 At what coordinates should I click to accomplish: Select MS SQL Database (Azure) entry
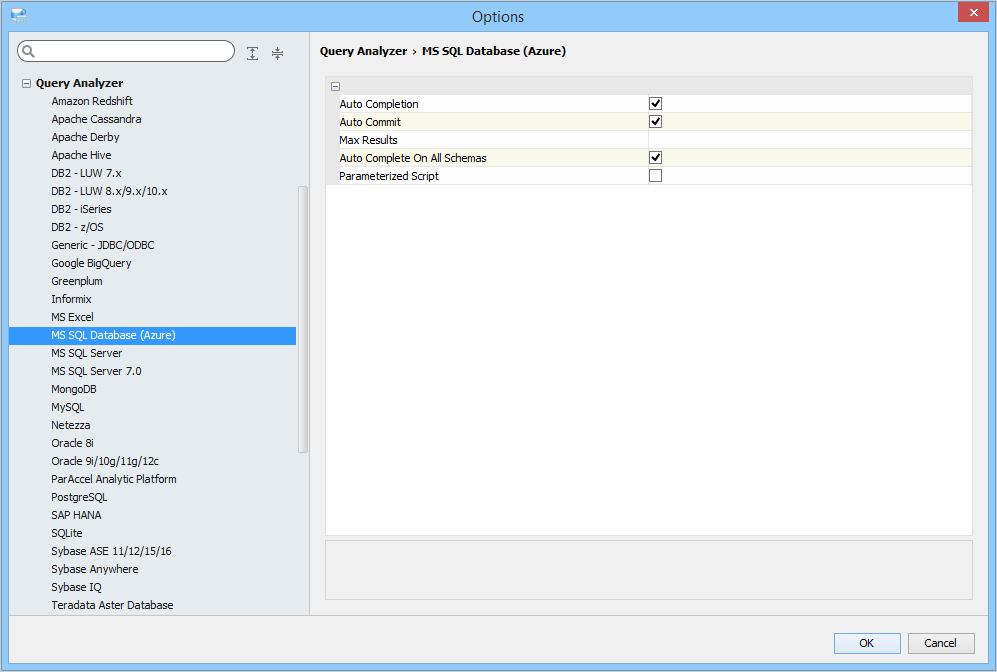pyautogui.click(x=153, y=336)
